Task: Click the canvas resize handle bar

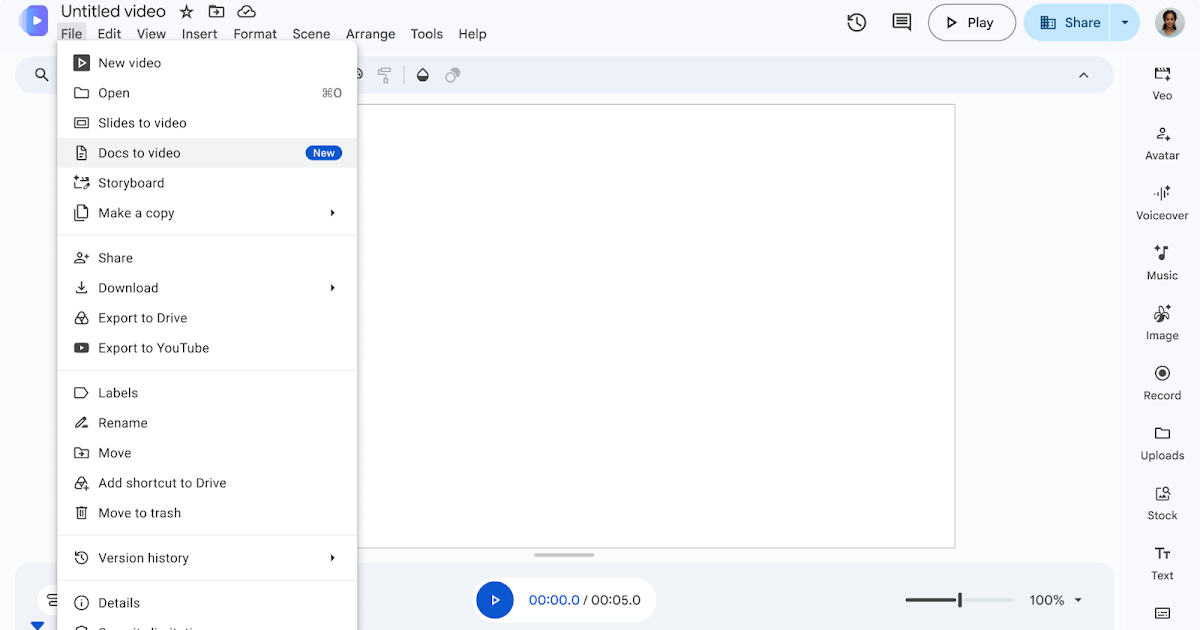Action: tap(564, 555)
